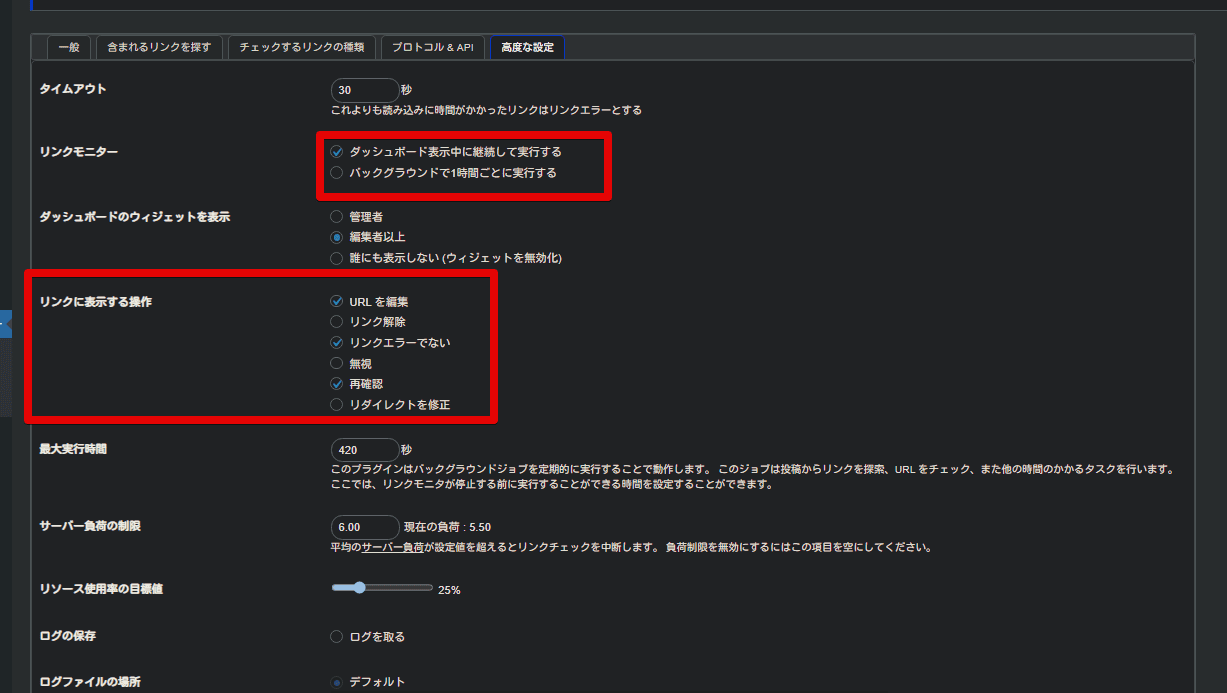The height and width of the screenshot is (693, 1227).
Task: Toggle the 再確認 checkbox
Action: click(337, 383)
